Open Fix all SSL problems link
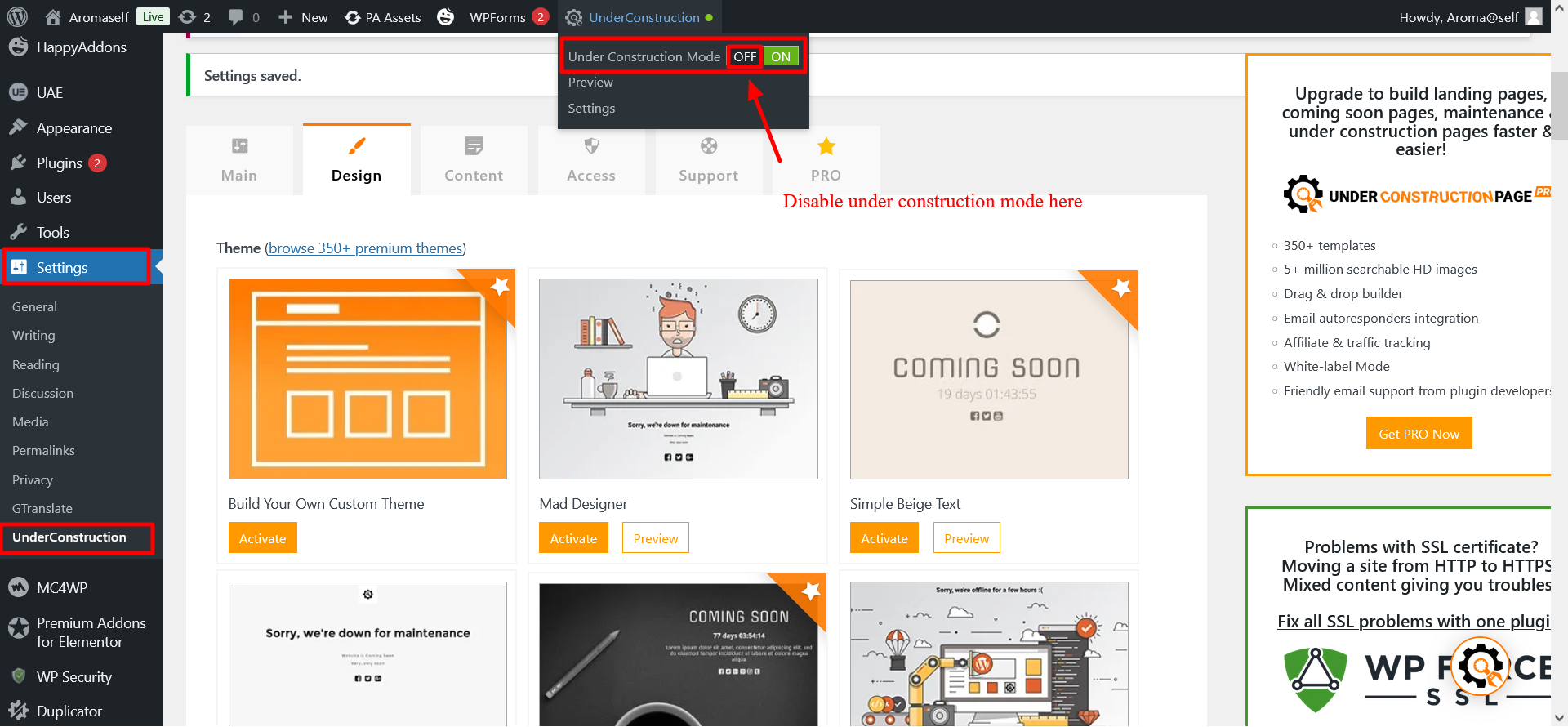1568x727 pixels. pyautogui.click(x=1414, y=622)
